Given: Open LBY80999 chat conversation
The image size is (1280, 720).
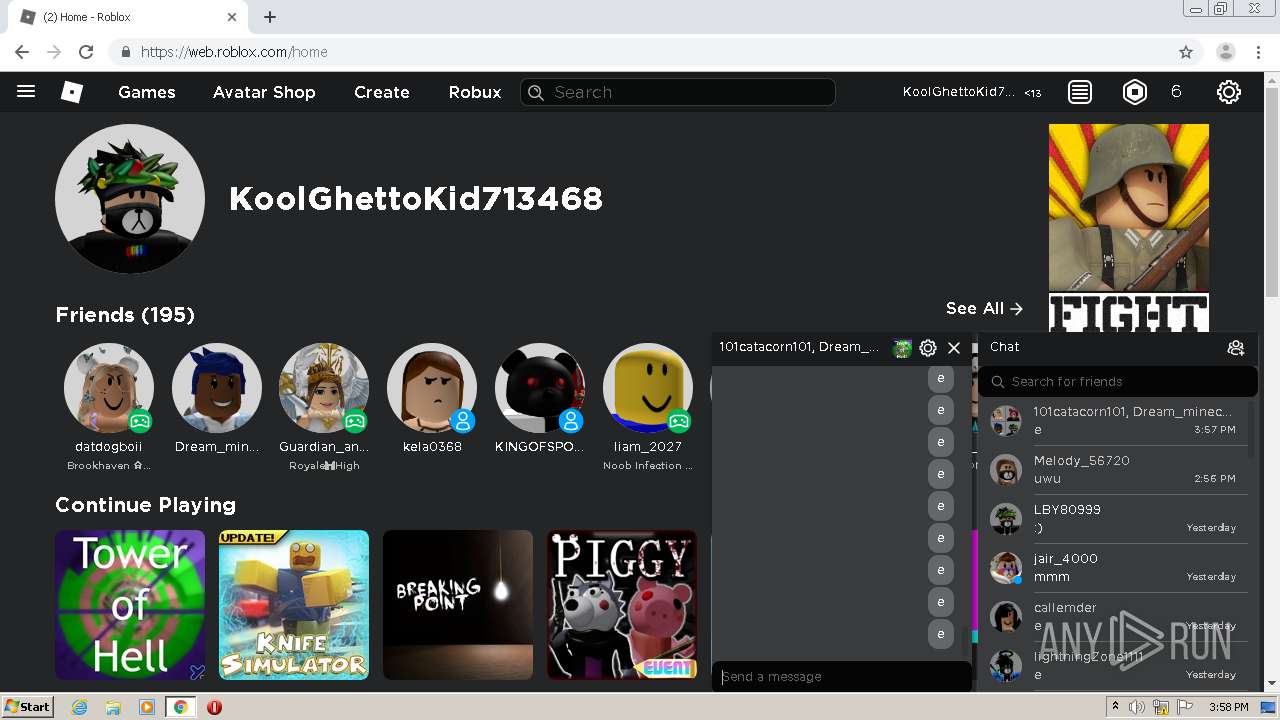Looking at the screenshot, I should coord(1117,519).
